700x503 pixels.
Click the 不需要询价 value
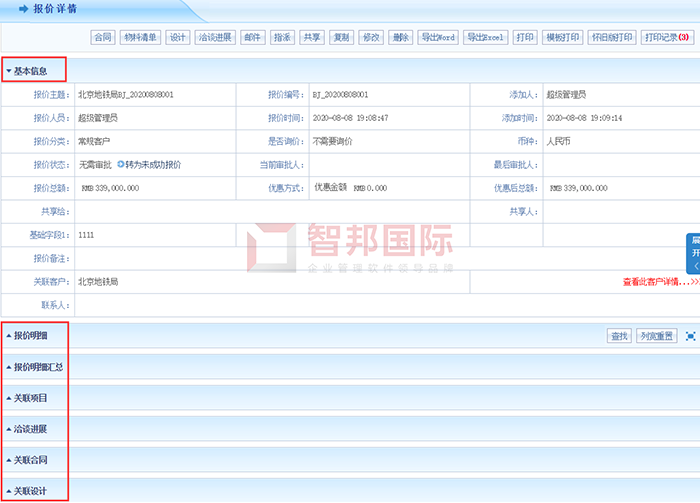pyautogui.click(x=332, y=141)
